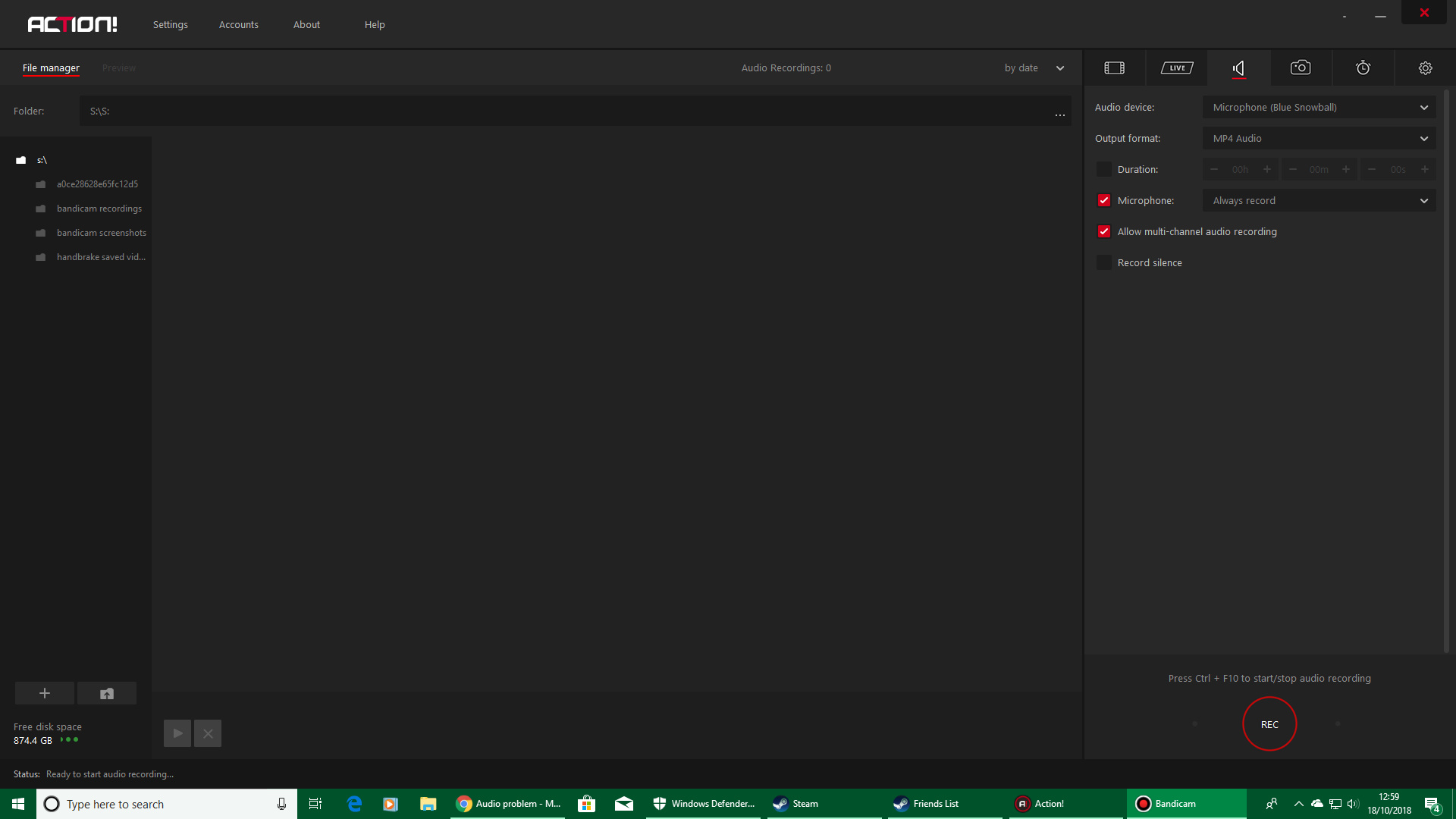1456x819 pixels.
Task: Open the scheduled recording timer icon
Action: 1363,67
